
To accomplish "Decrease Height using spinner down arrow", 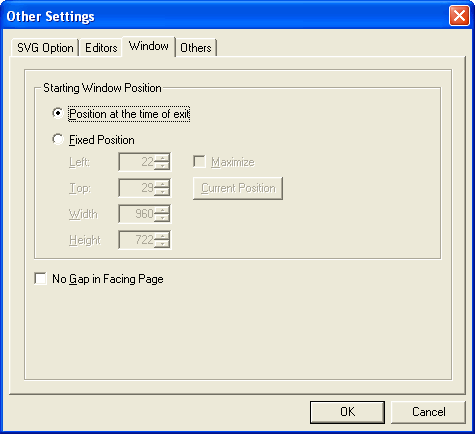I will pos(162,244).
